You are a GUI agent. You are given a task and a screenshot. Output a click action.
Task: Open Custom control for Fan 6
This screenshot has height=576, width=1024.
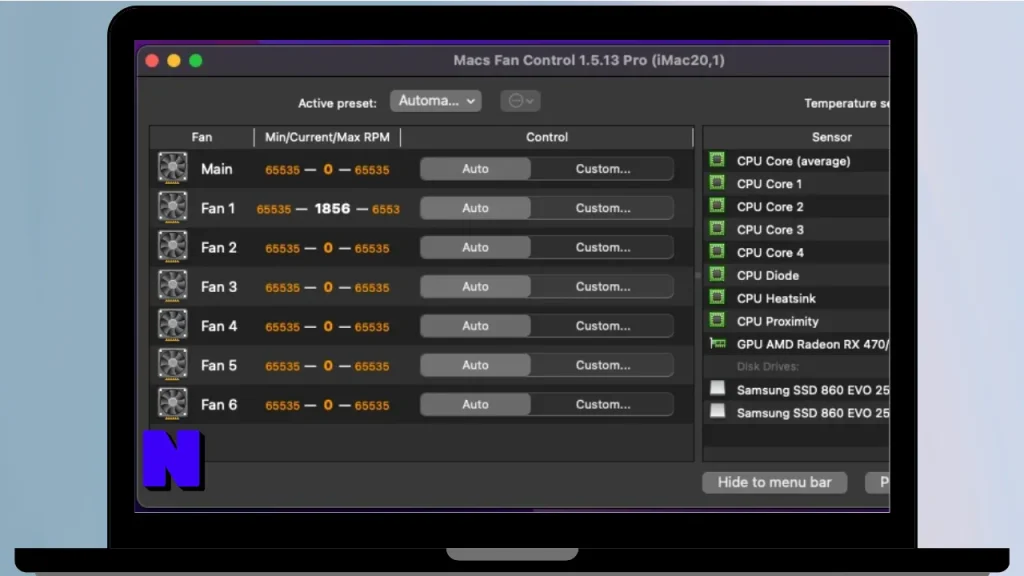602,404
